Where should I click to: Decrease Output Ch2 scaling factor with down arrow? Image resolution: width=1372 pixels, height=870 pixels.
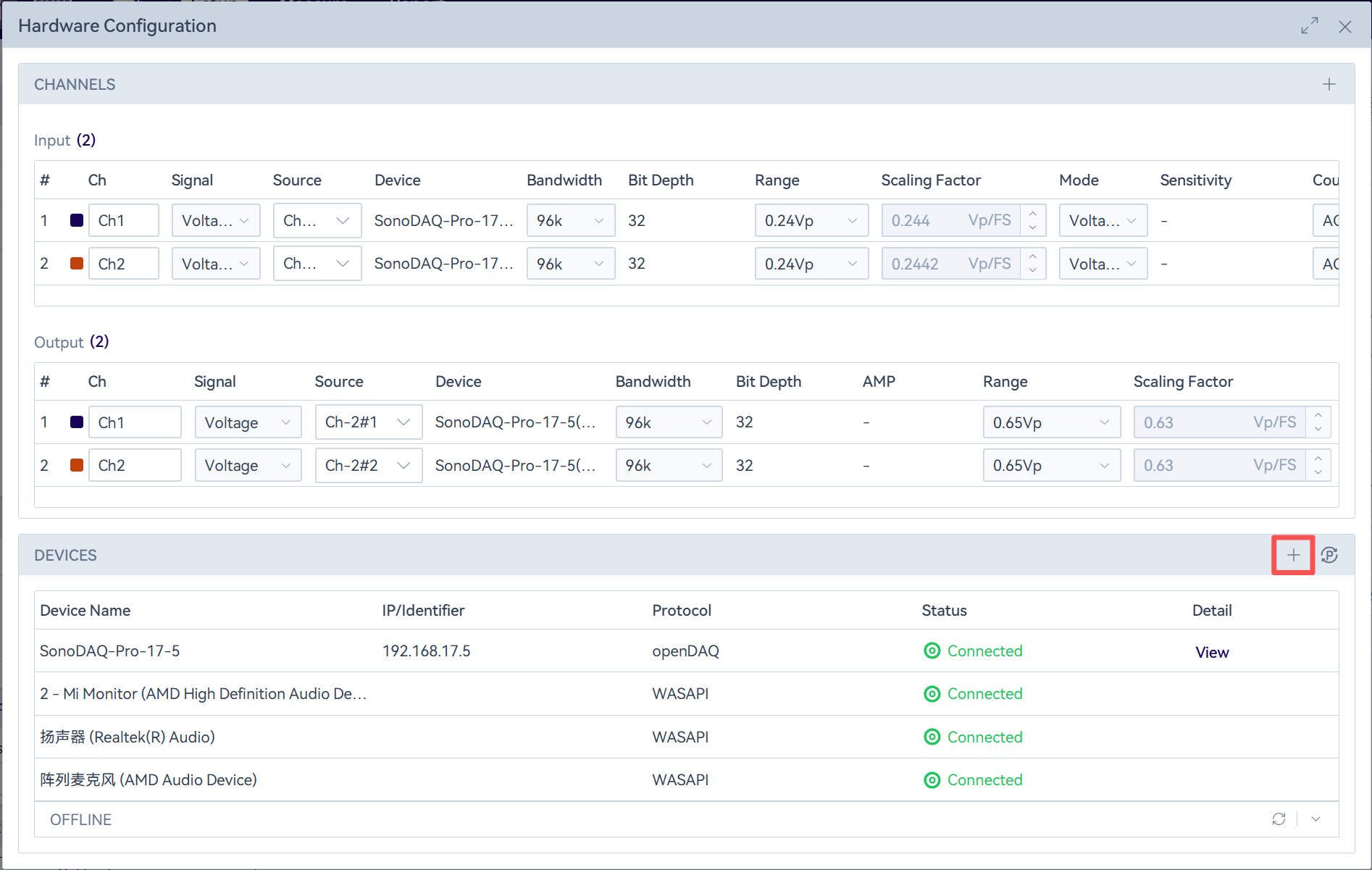[1318, 472]
